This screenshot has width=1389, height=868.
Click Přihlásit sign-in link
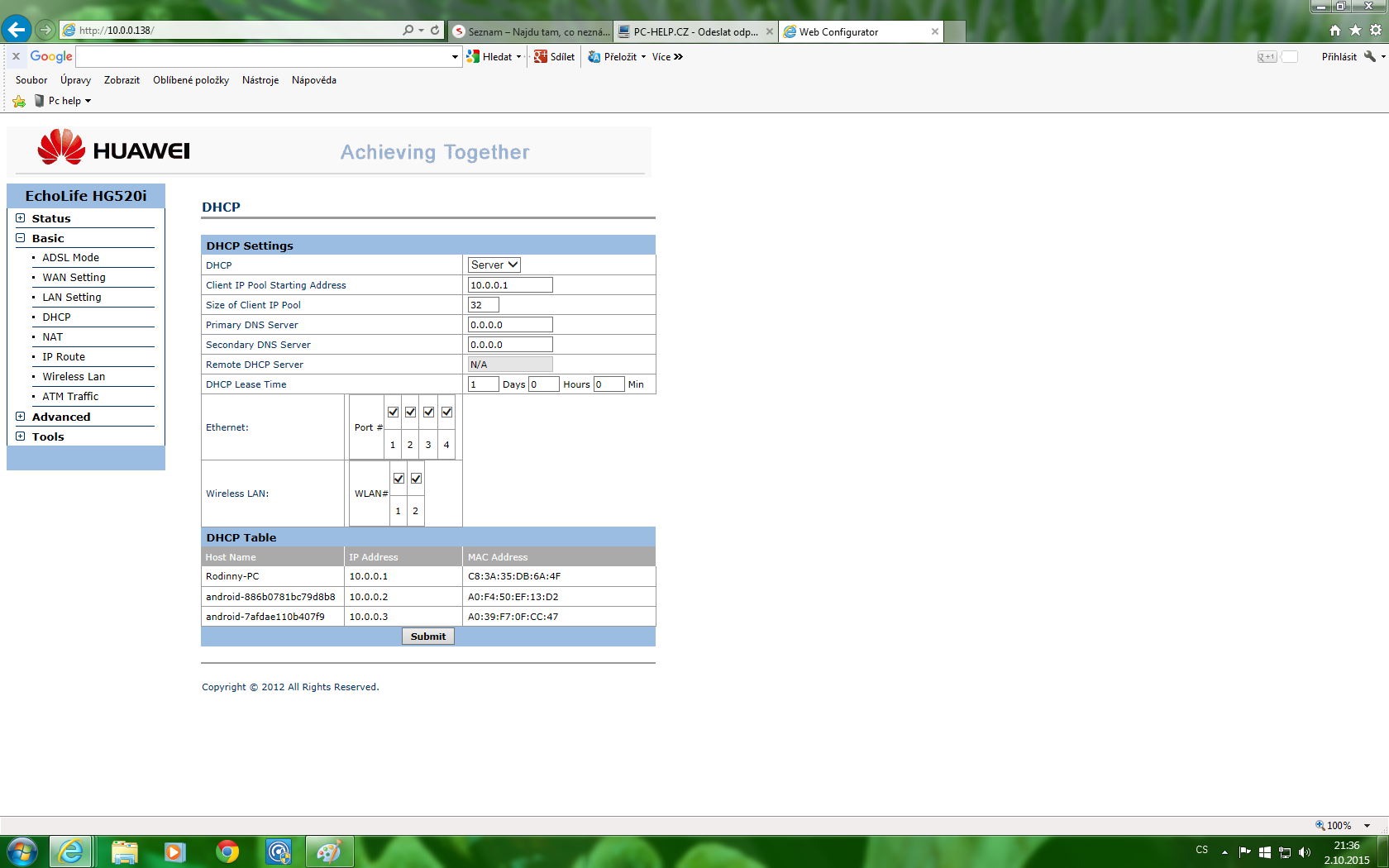click(x=1339, y=57)
